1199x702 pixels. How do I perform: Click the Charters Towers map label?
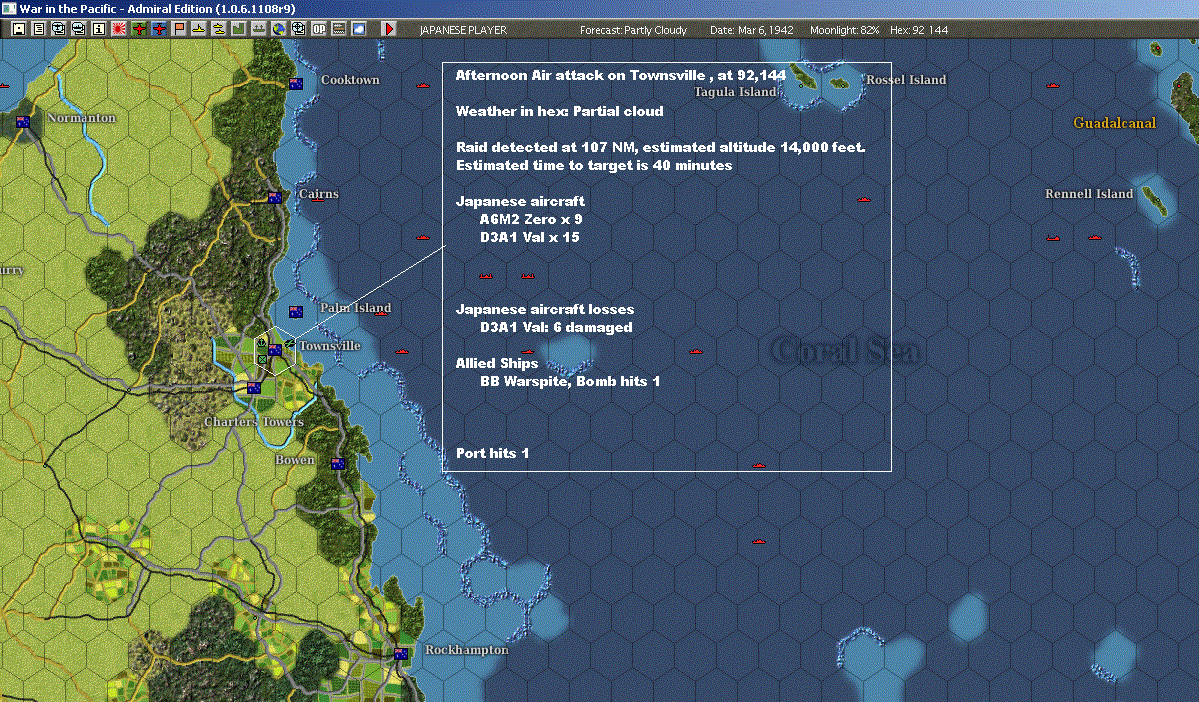click(x=254, y=422)
